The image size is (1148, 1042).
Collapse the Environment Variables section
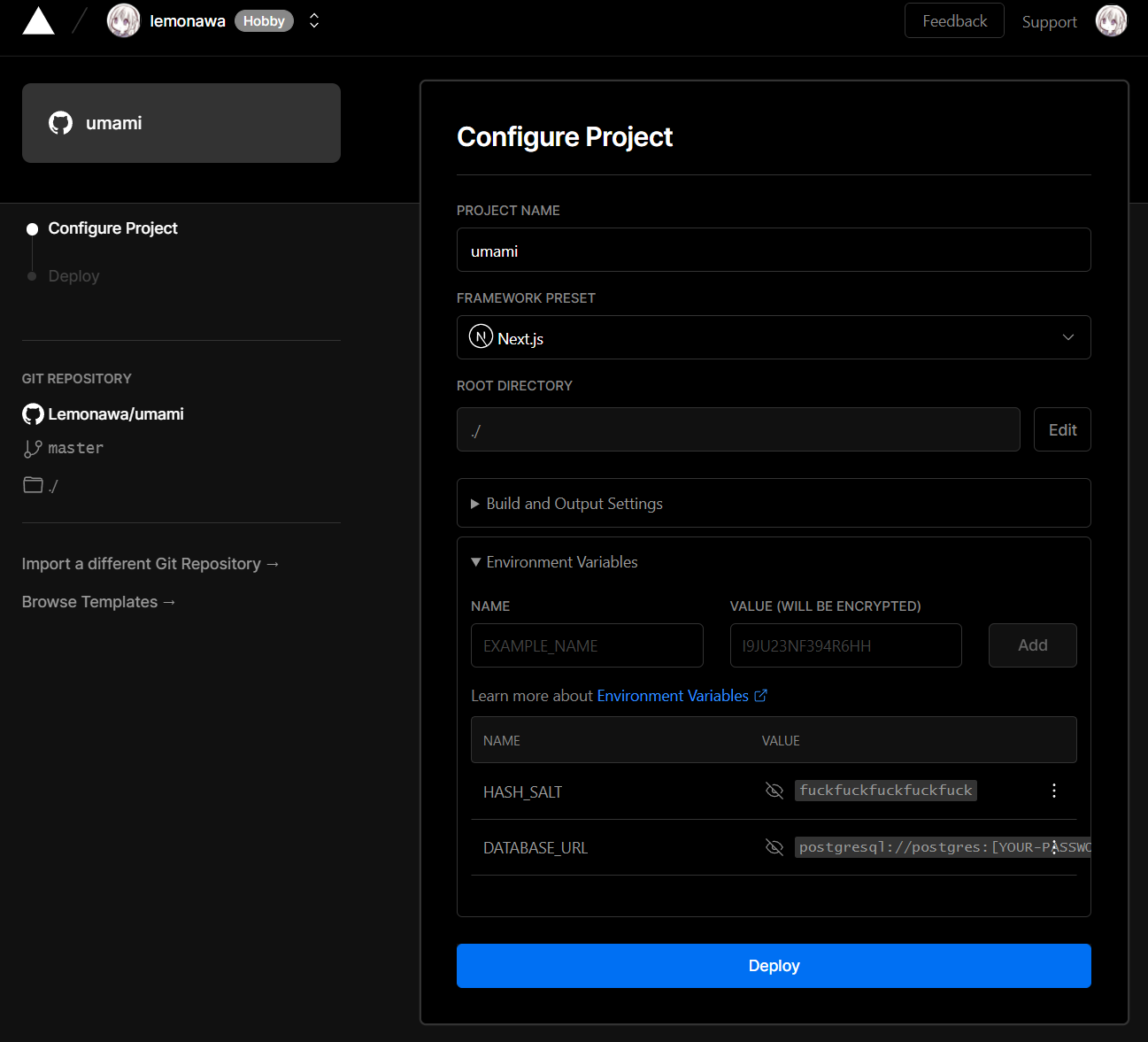(x=554, y=562)
